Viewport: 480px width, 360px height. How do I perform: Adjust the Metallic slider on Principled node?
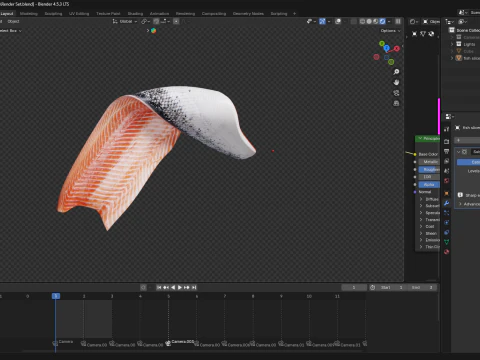click(x=429, y=162)
